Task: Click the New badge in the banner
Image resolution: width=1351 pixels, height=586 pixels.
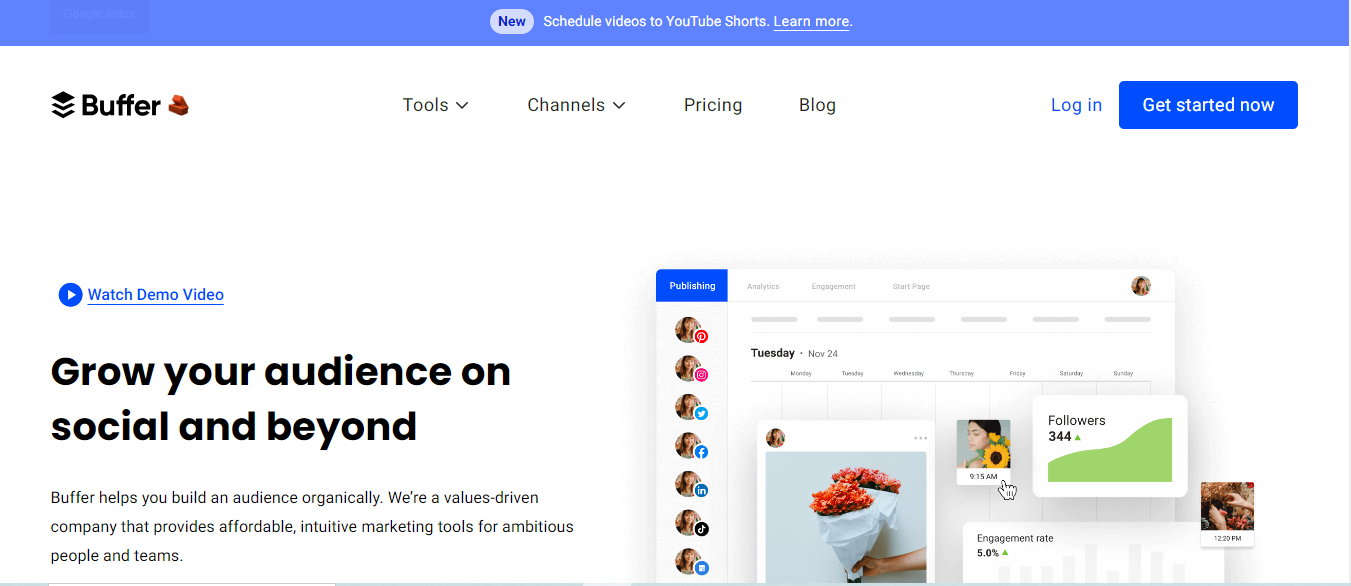Action: pos(512,21)
